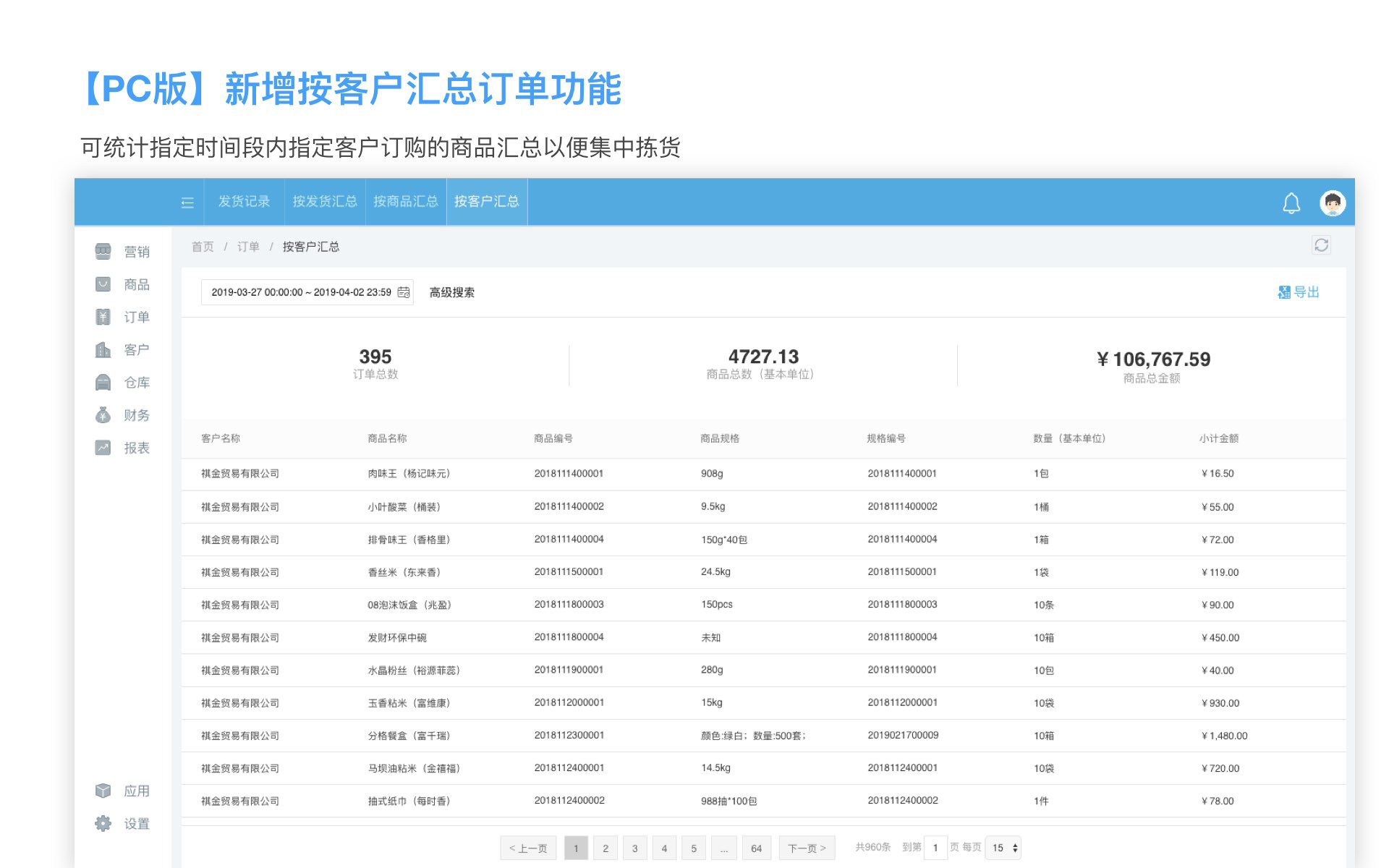Switch to 发货记录 tab
Viewport: 1389px width, 868px height.
244,202
